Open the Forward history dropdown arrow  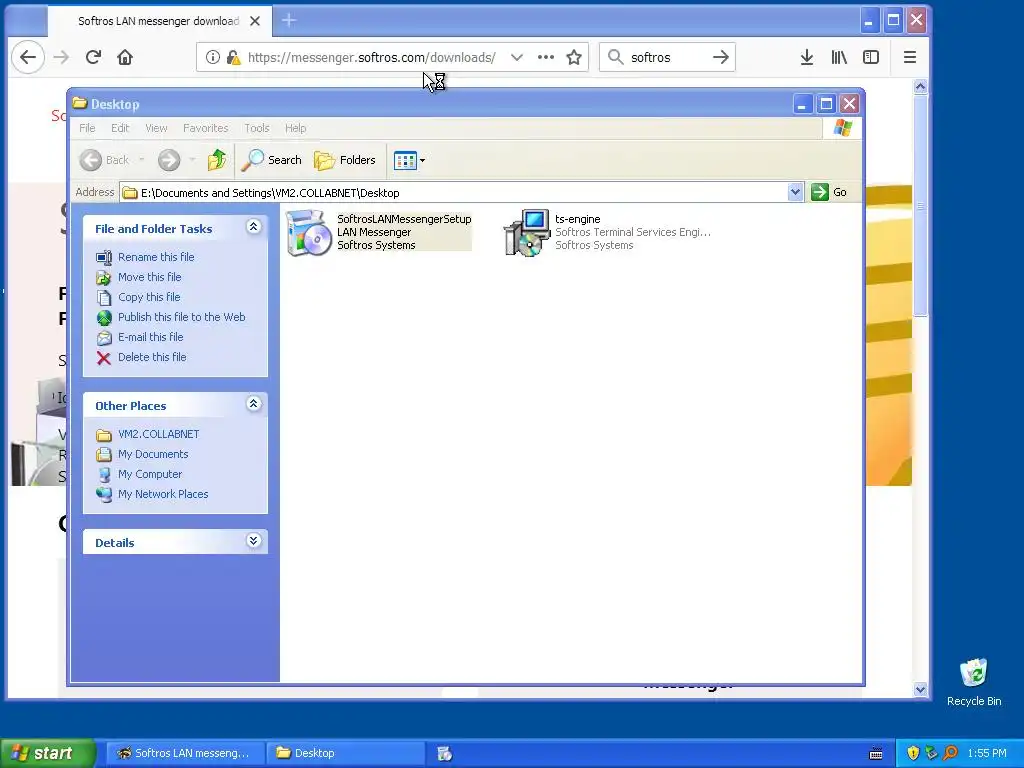[192, 160]
